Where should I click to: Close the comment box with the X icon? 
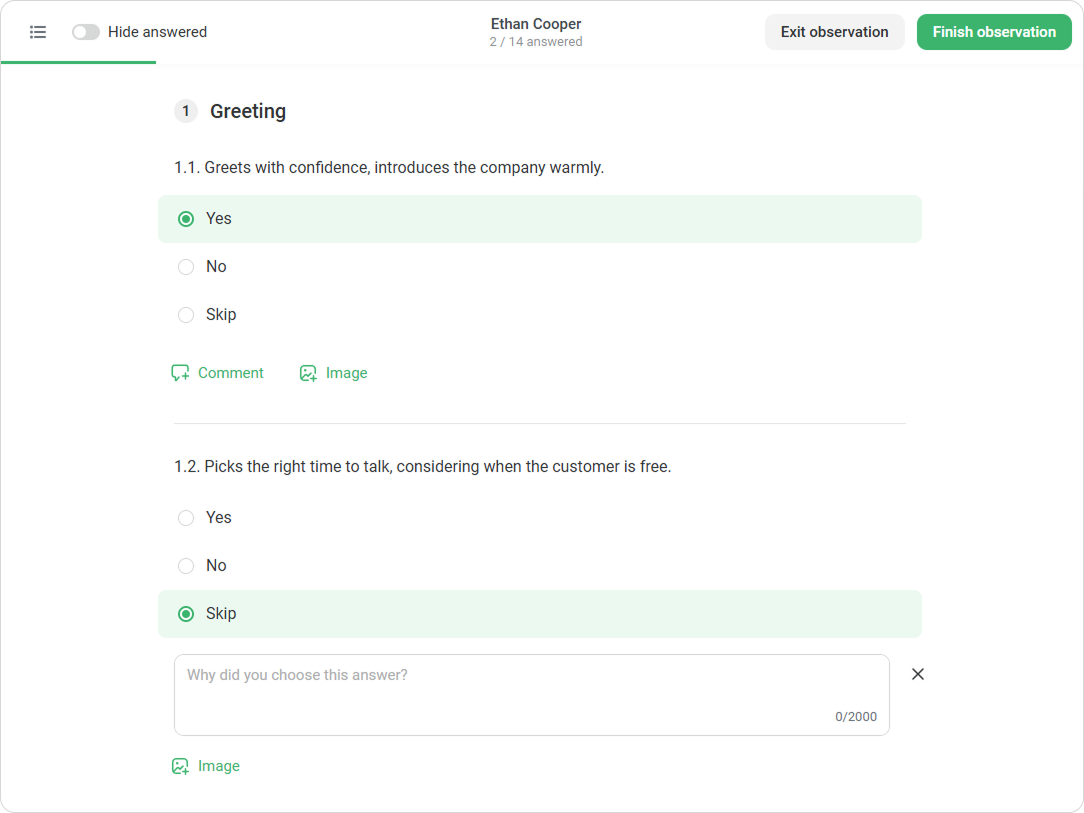pos(917,674)
